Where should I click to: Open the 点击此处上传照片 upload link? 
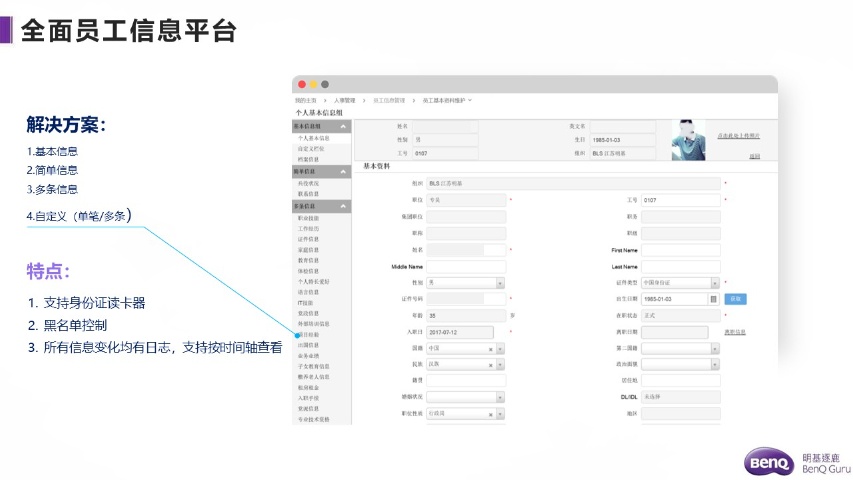739,136
